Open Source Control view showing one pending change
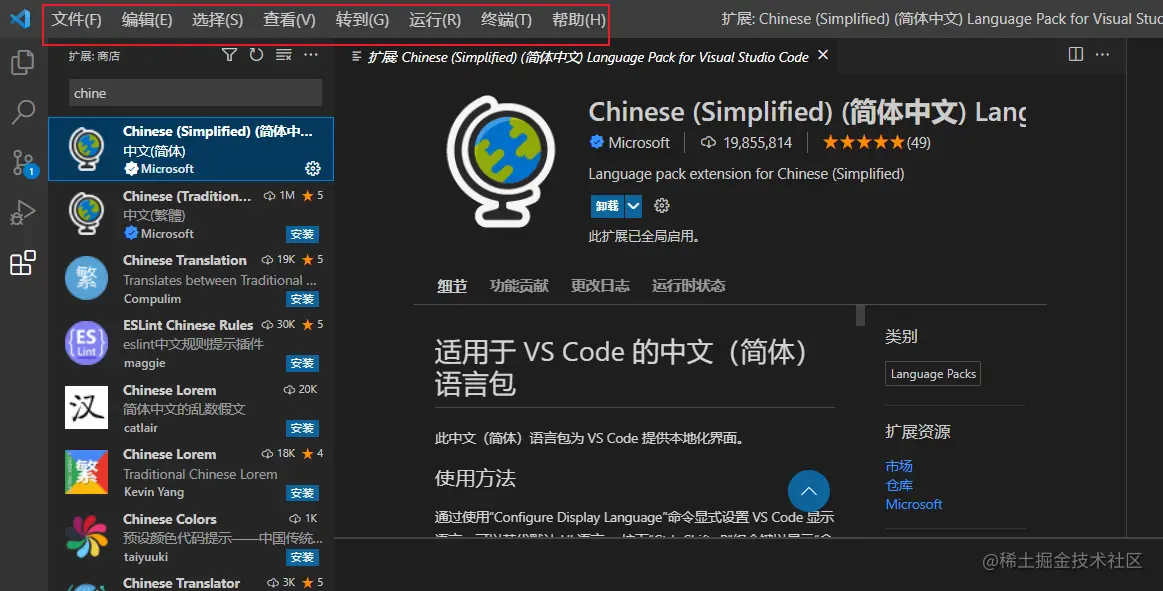 coord(23,162)
